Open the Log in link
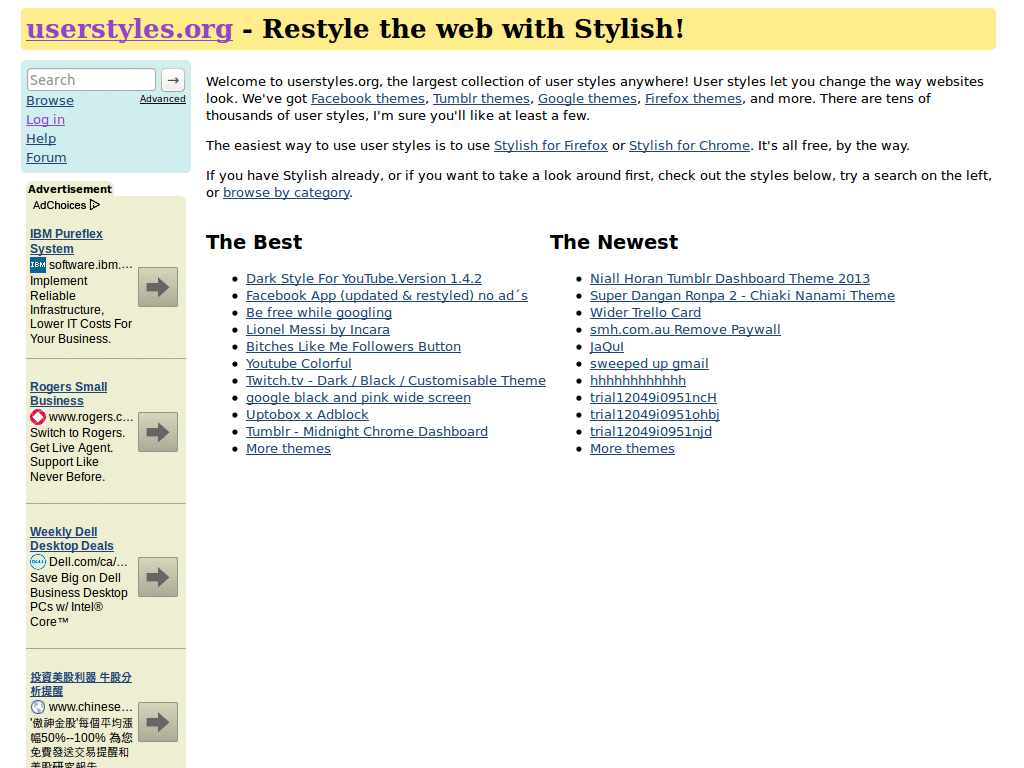 click(x=45, y=120)
